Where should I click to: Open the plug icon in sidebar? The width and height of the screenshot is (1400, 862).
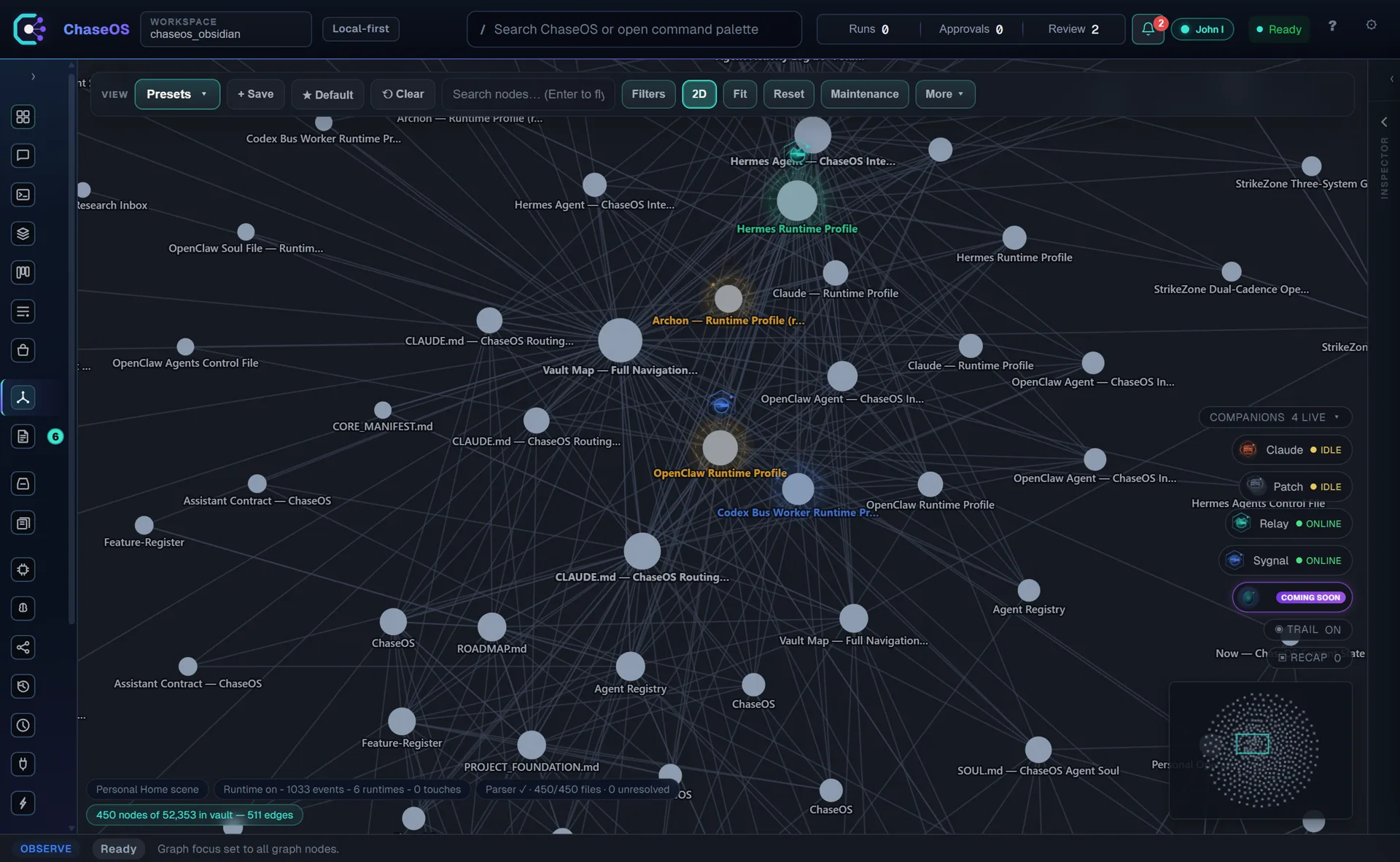23,764
